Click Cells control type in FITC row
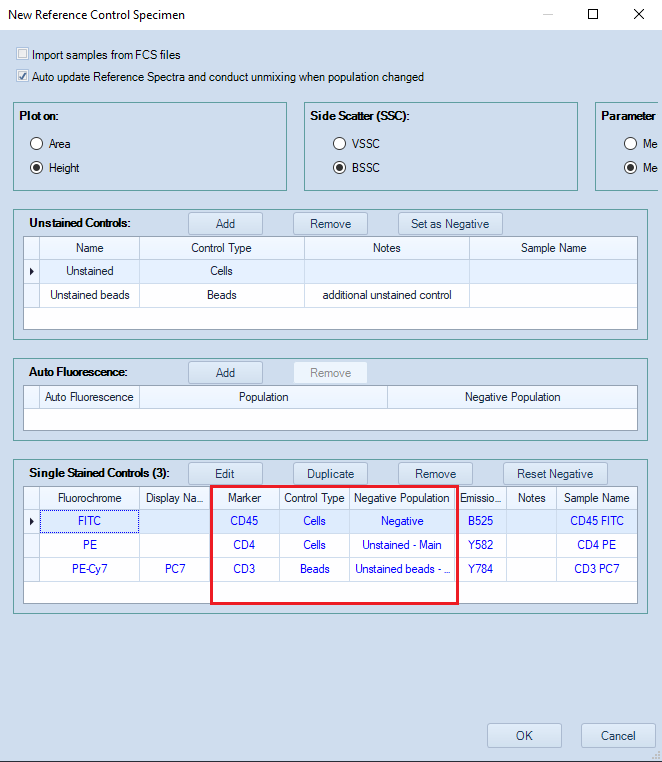662x762 pixels. [314, 521]
